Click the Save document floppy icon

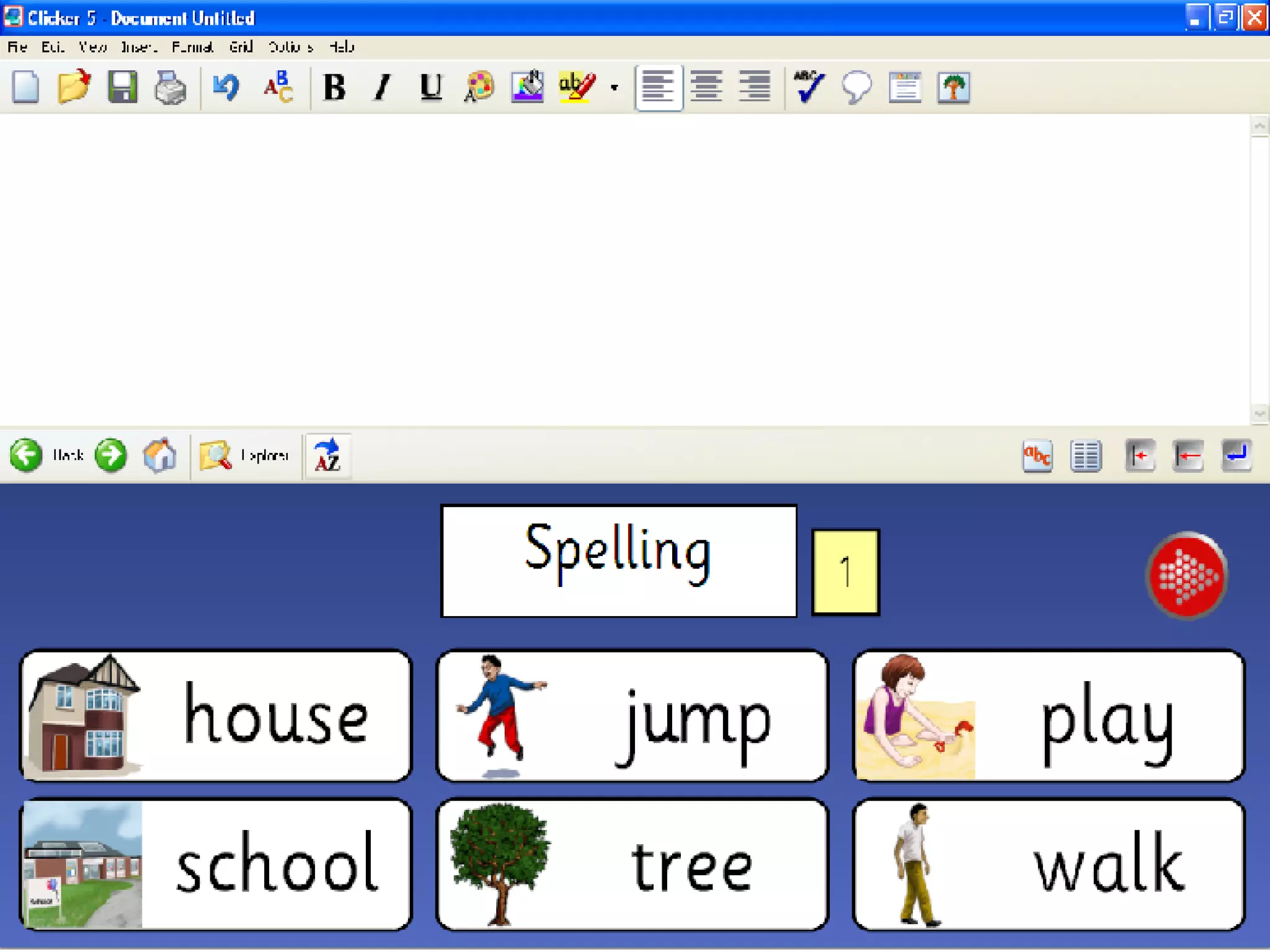click(122, 87)
